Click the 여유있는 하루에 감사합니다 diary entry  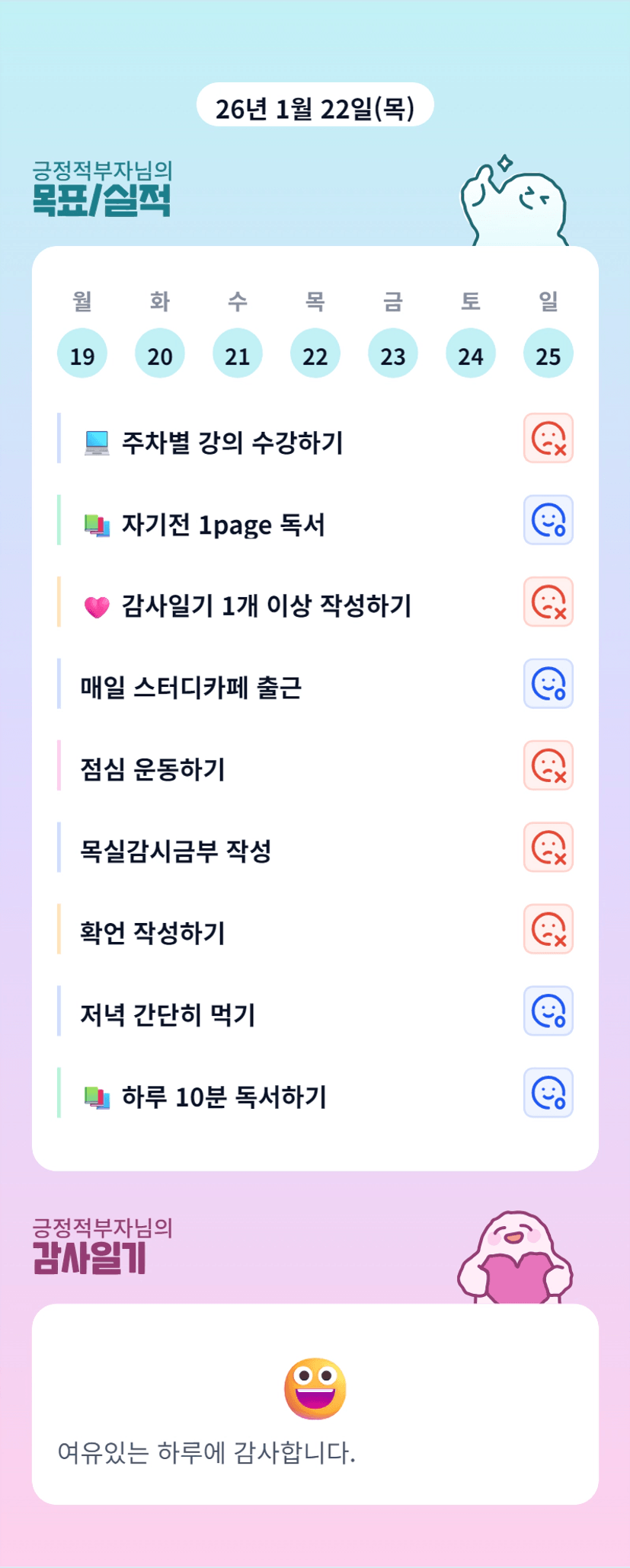(x=206, y=1453)
